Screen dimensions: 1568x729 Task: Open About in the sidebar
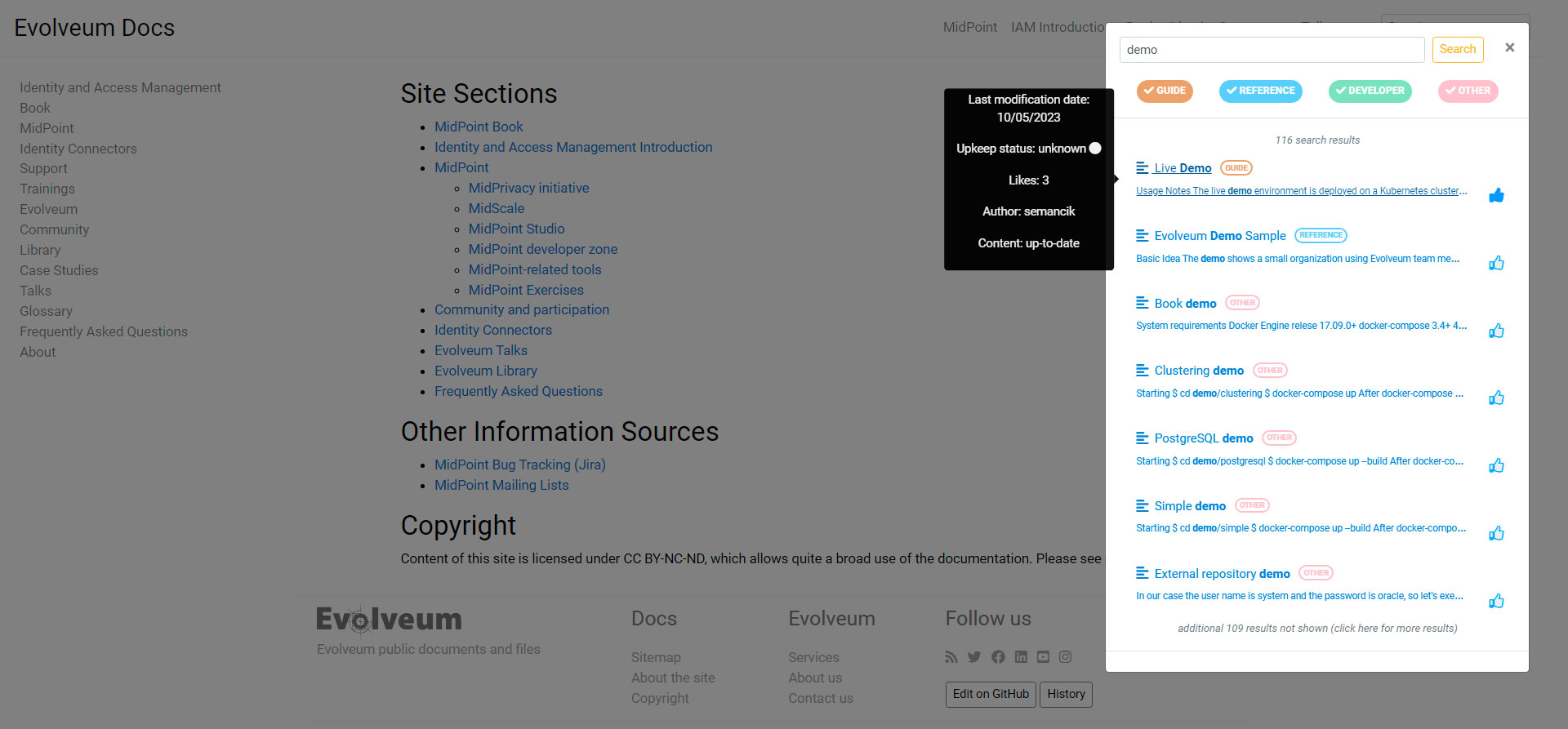[x=38, y=352]
